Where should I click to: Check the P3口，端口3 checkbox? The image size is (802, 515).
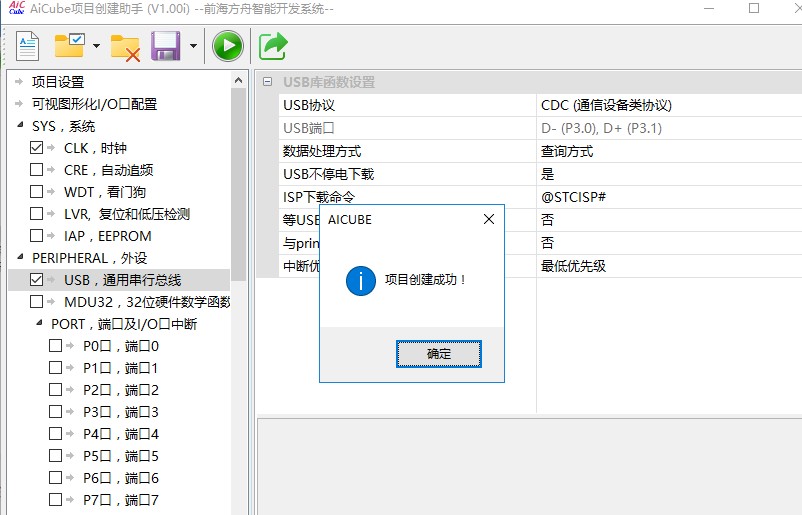click(x=55, y=411)
